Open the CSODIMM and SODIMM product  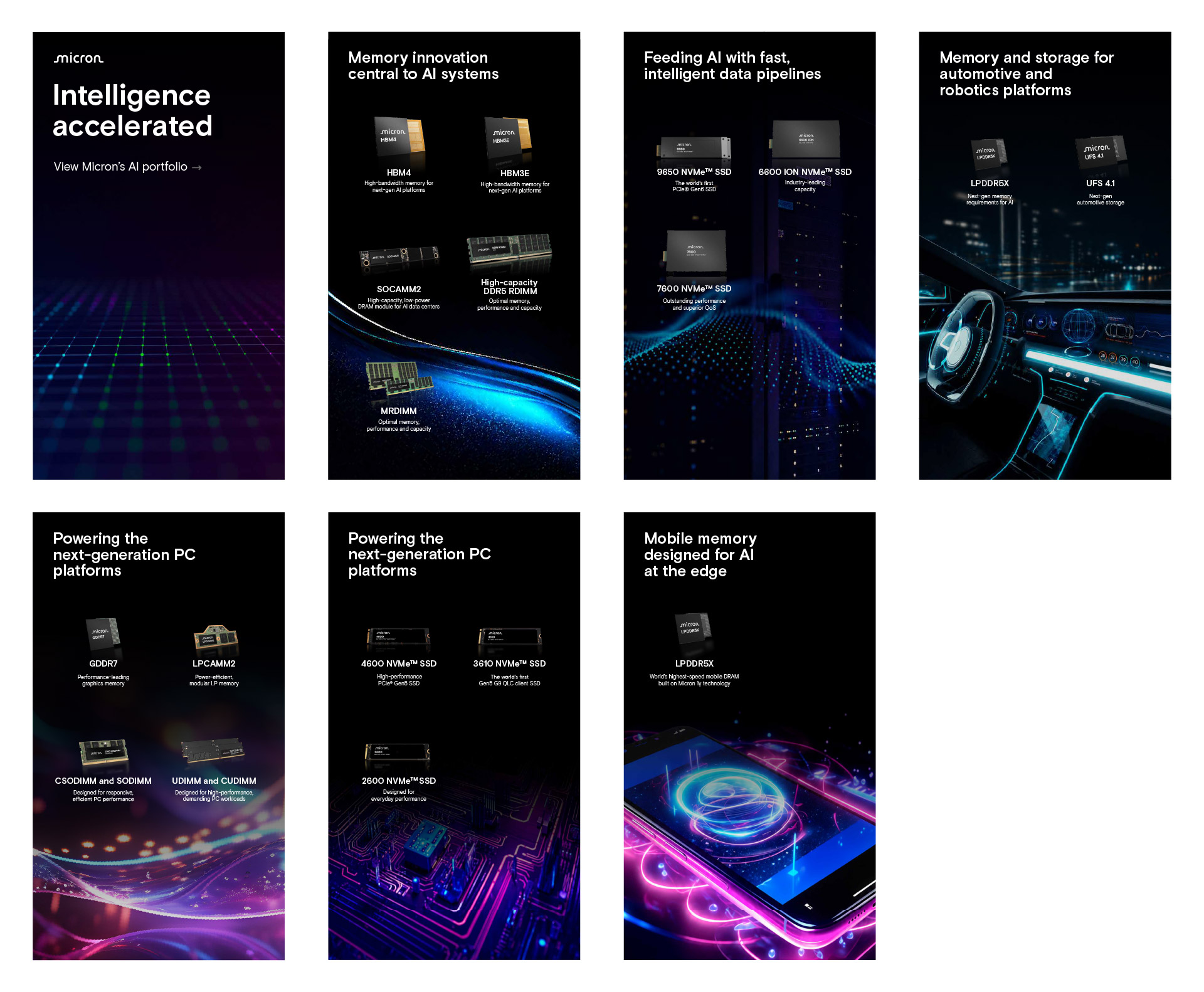(x=103, y=781)
